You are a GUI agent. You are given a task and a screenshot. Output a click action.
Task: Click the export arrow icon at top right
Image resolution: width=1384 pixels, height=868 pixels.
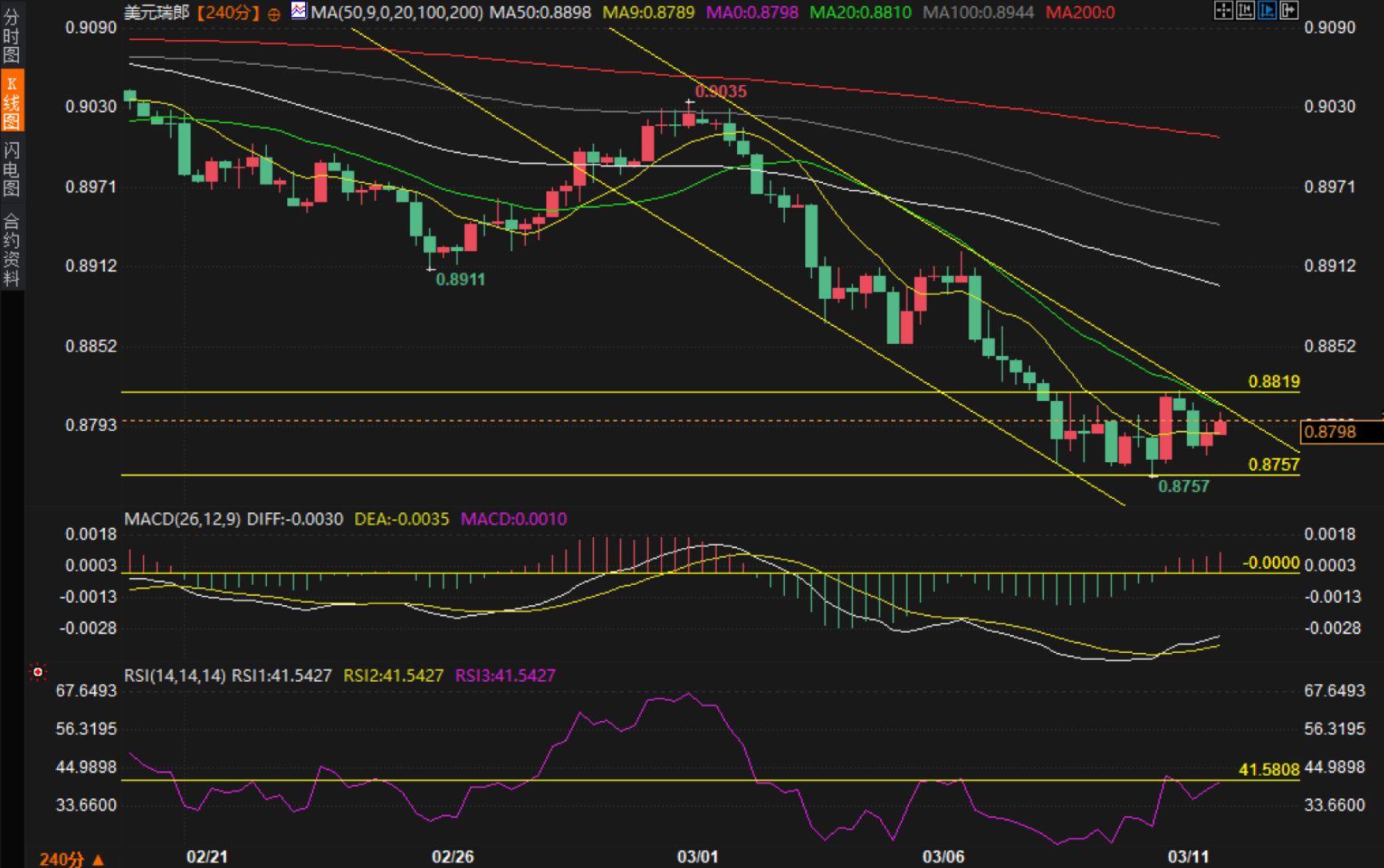(x=1289, y=11)
